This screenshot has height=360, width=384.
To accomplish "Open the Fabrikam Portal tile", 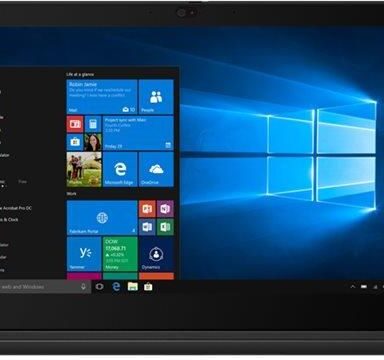I will 102,218.
